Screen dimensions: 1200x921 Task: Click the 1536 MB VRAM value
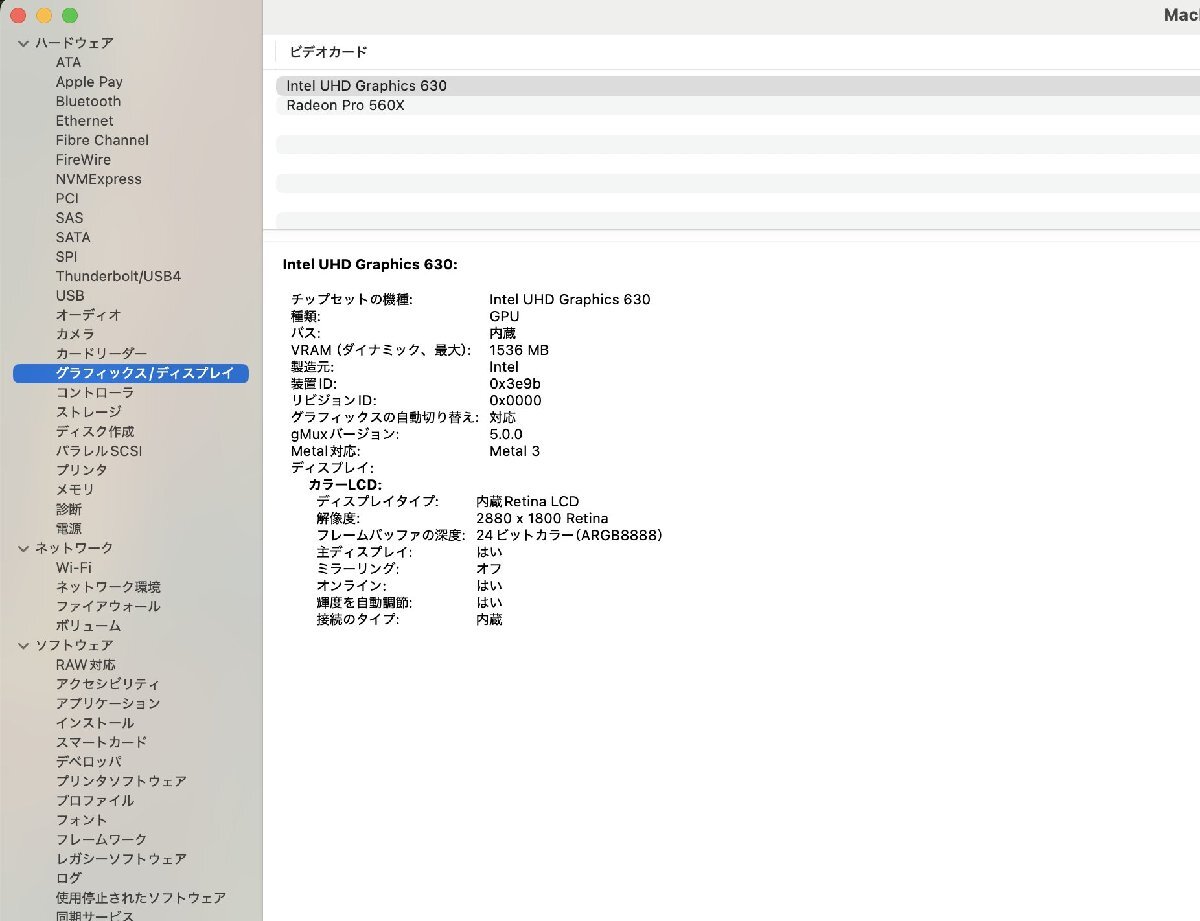[x=518, y=350]
